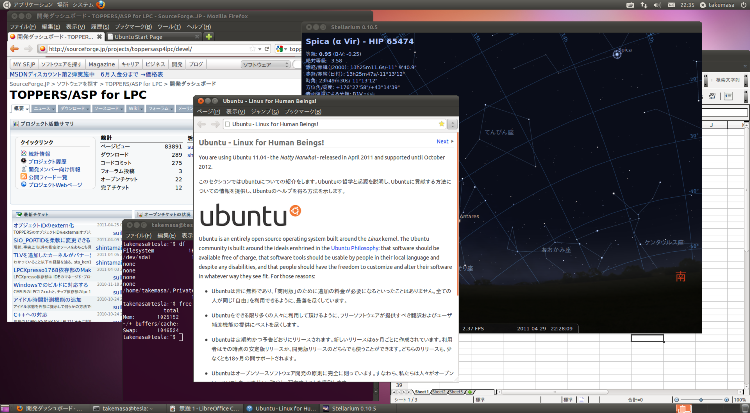This screenshot has width=750, height=413.
Task: Close the Ubuntu Start Page tab in Firefox
Action: pyautogui.click(x=197, y=36)
